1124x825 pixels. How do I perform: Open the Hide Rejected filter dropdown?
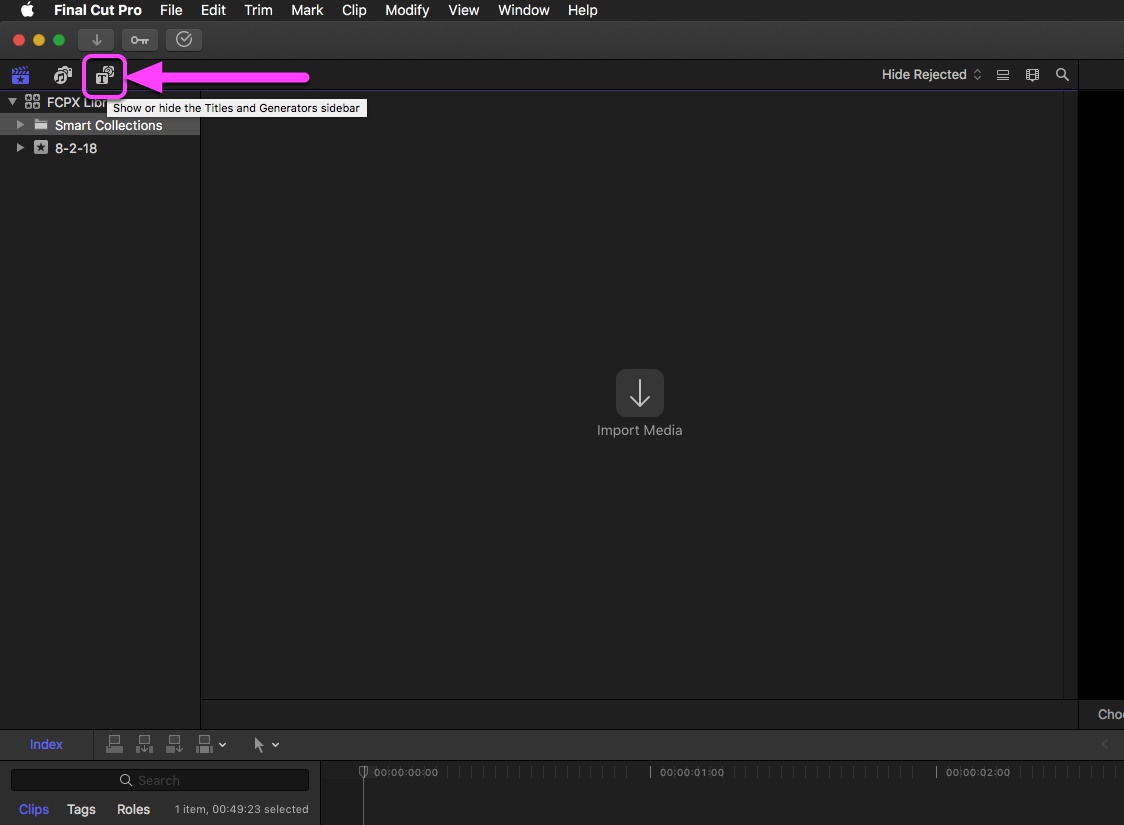click(930, 74)
